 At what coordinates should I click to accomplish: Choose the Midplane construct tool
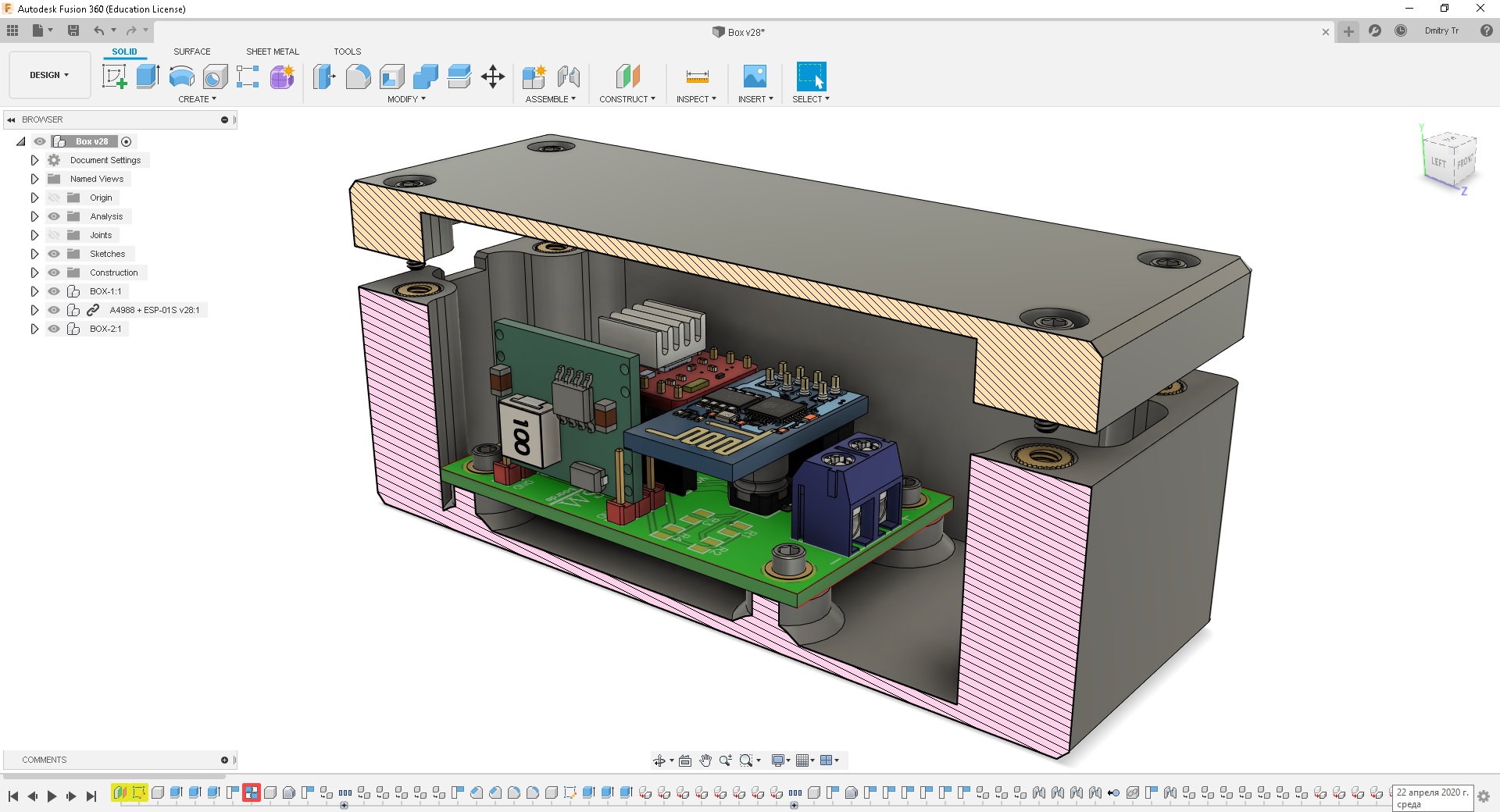628,77
